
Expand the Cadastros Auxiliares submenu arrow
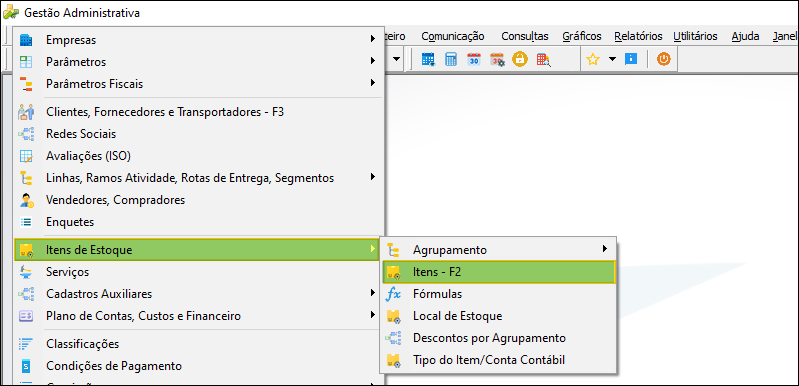click(x=373, y=292)
